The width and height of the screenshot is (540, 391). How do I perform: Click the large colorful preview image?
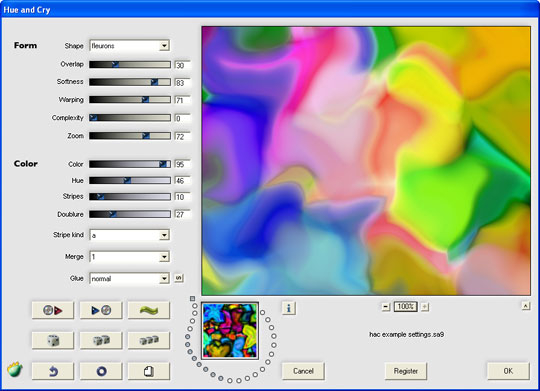pyautogui.click(x=366, y=161)
